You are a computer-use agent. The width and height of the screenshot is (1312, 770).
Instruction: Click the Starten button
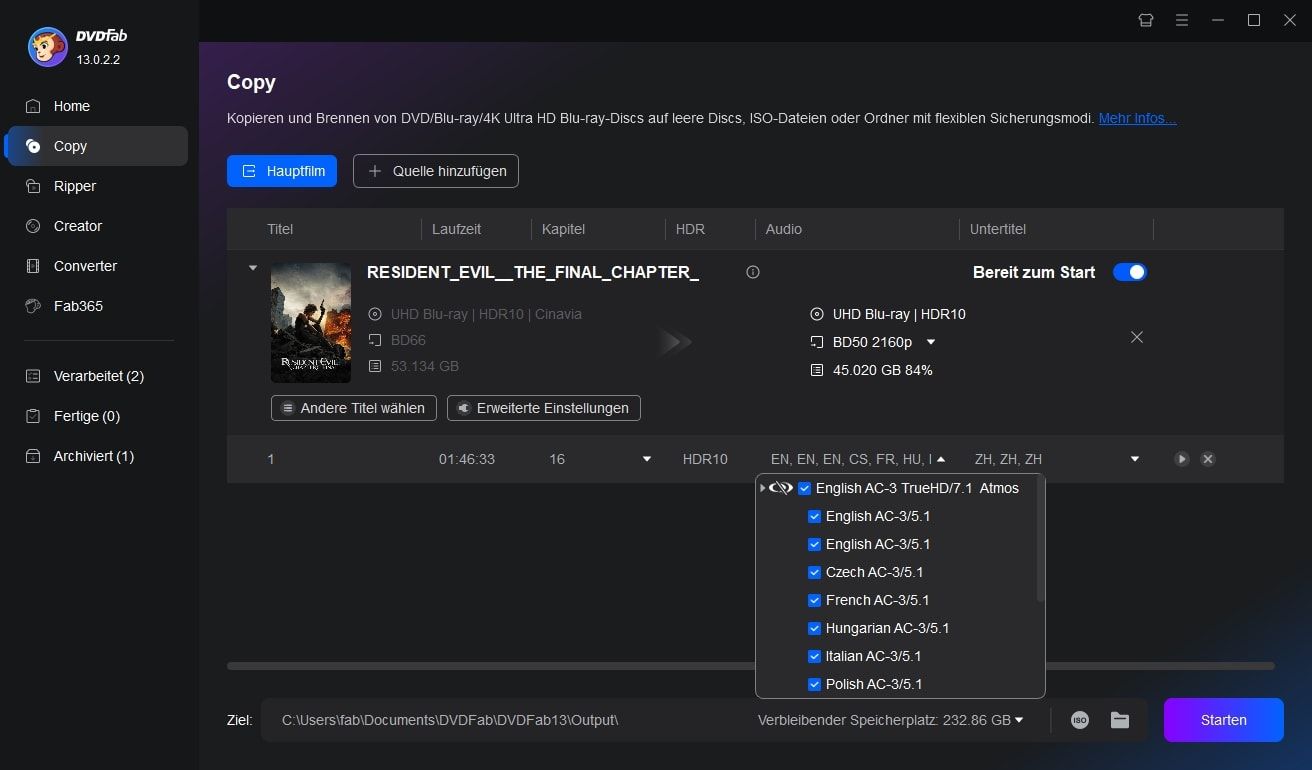(x=1224, y=720)
